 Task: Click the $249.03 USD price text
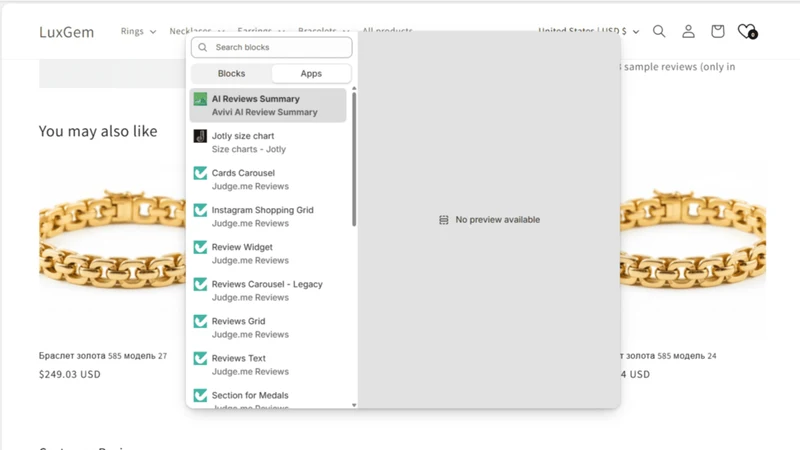pos(70,374)
